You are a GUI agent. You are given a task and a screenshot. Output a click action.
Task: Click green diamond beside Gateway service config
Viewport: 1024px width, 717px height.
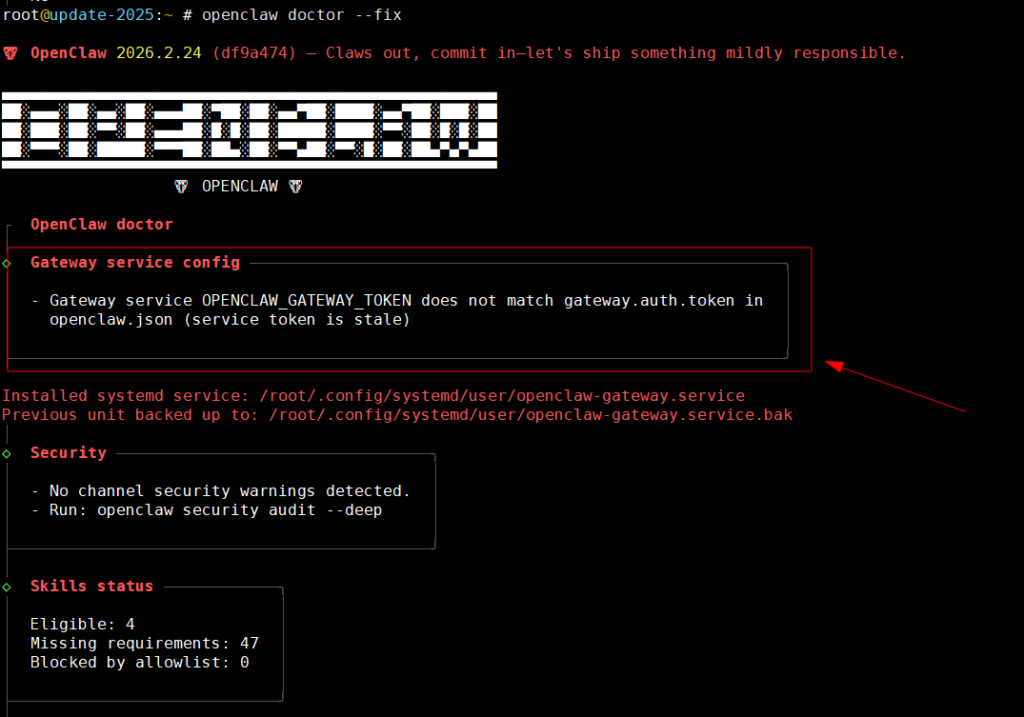7,263
